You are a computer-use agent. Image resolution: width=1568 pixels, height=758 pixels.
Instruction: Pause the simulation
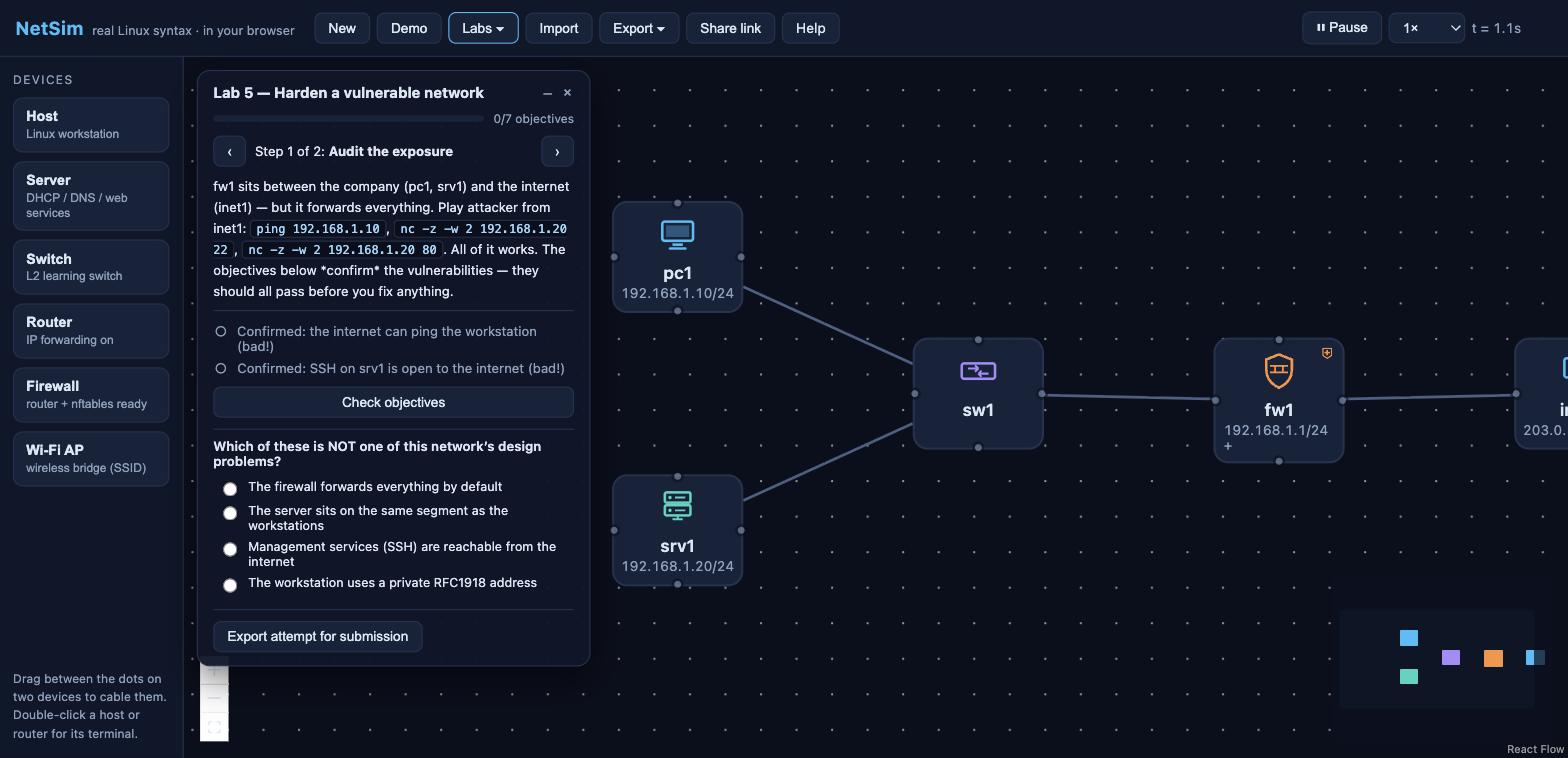(1342, 28)
